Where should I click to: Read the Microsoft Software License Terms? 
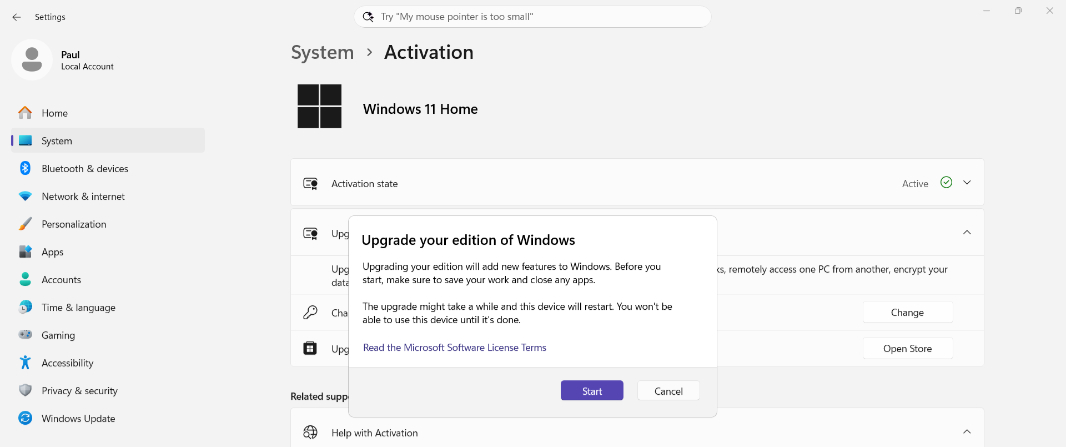454,348
